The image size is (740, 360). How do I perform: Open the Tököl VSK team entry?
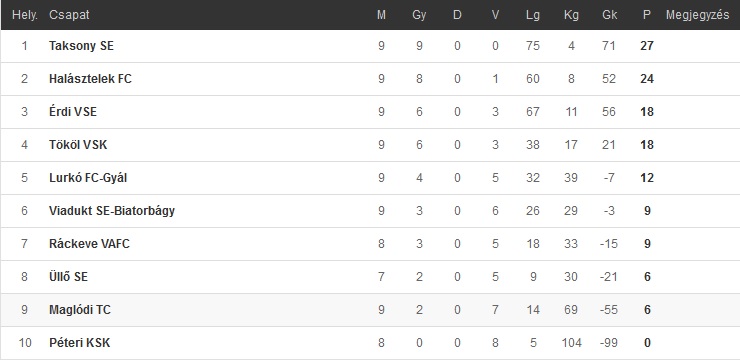click(x=78, y=145)
